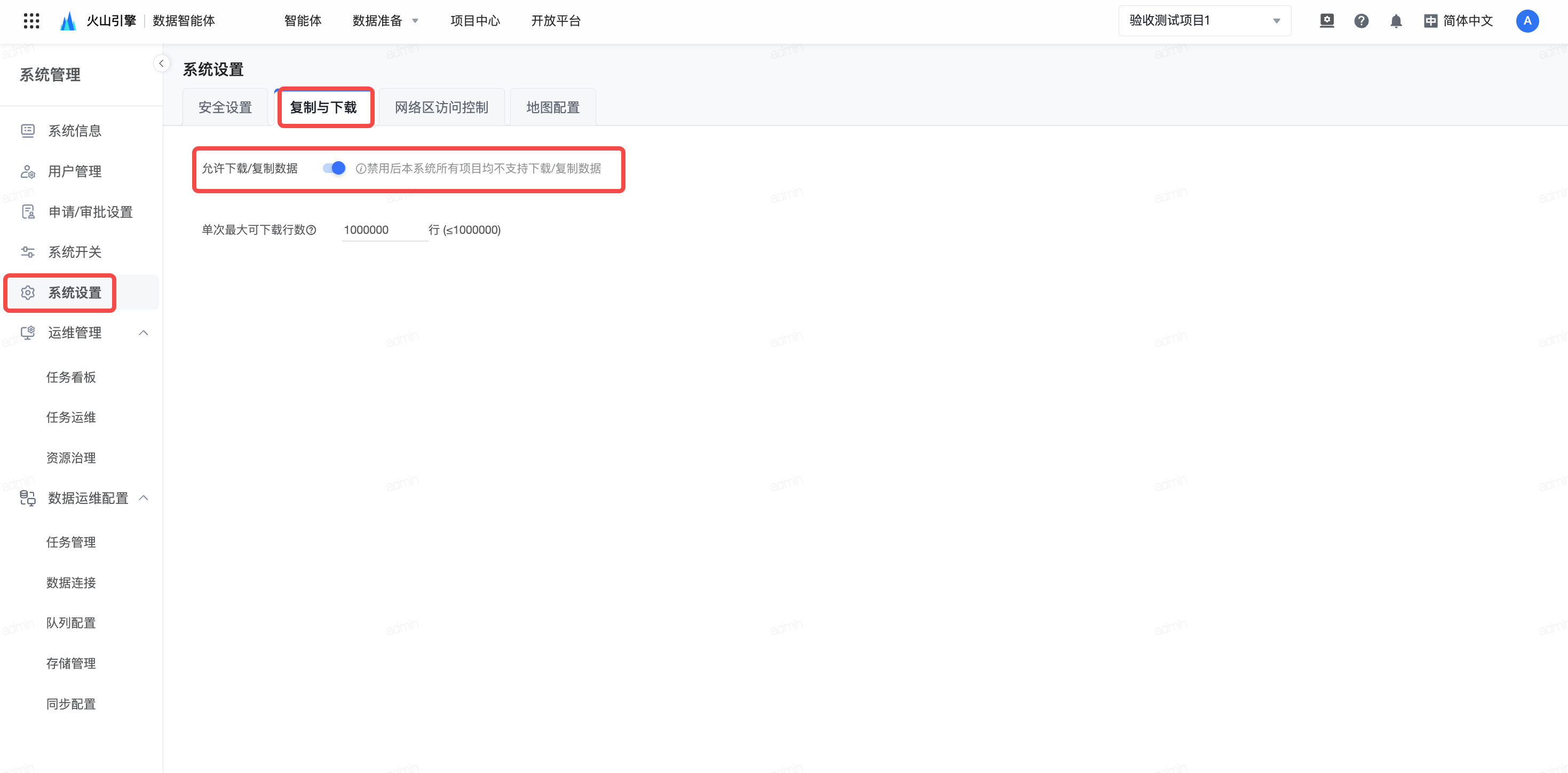Collapse the left sidebar with arrow button

161,64
